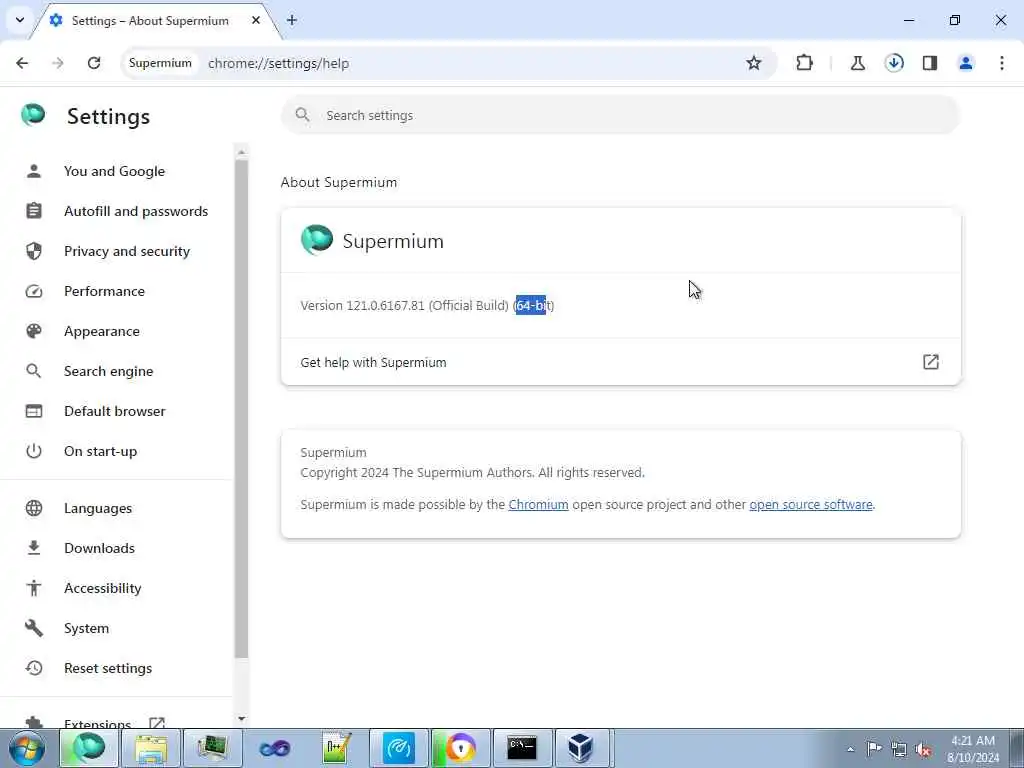The height and width of the screenshot is (768, 1024).
Task: Open the colorful keyhole browser taskbar icon
Action: pos(460,748)
